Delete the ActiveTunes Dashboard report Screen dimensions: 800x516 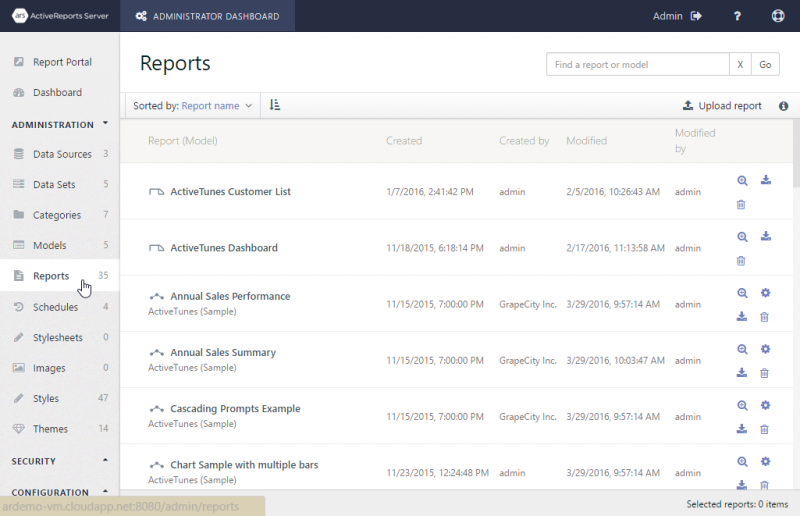[741, 261]
